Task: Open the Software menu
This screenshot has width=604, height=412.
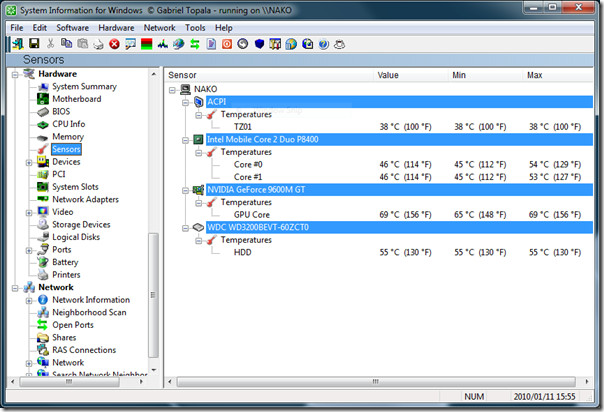Action: tap(72, 28)
